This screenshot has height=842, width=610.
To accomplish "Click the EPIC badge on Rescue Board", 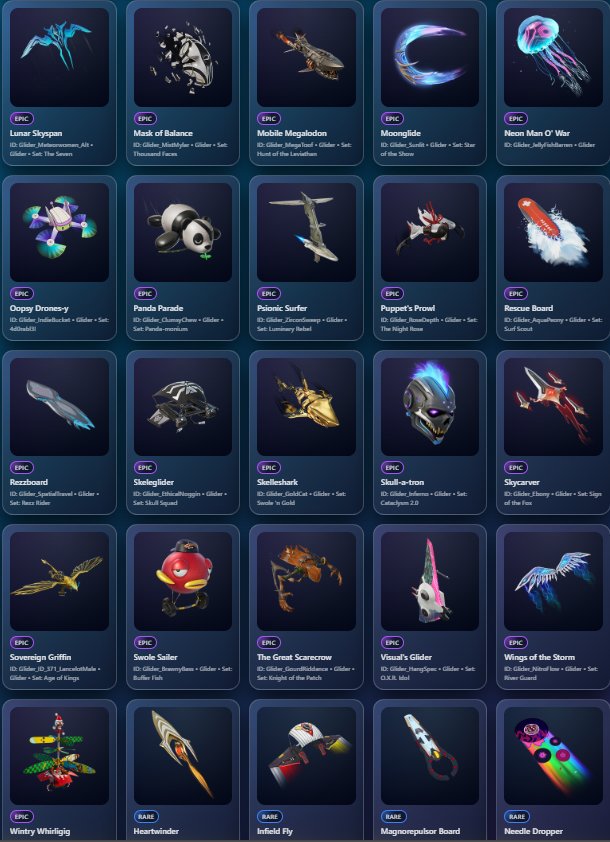I will (515, 294).
